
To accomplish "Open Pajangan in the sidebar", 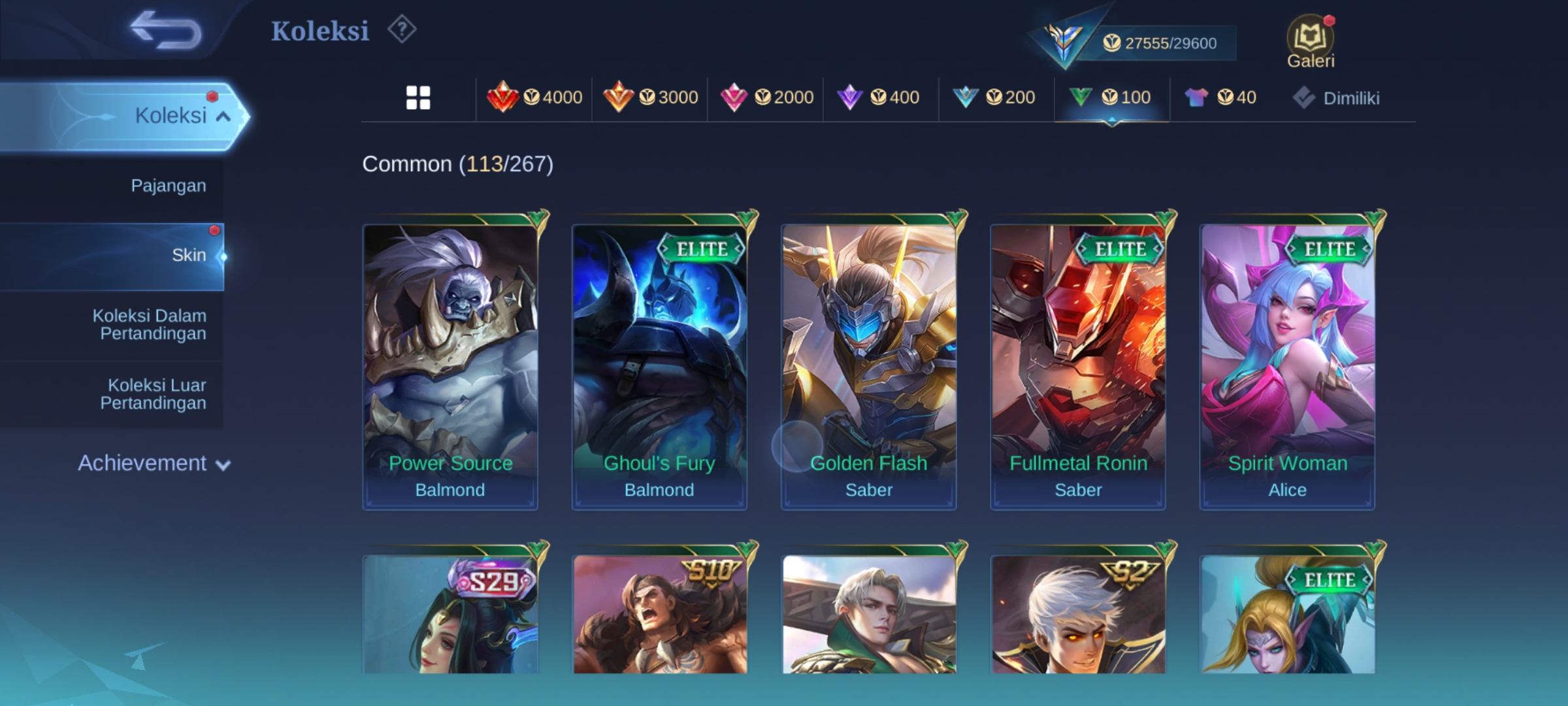I will (x=168, y=186).
